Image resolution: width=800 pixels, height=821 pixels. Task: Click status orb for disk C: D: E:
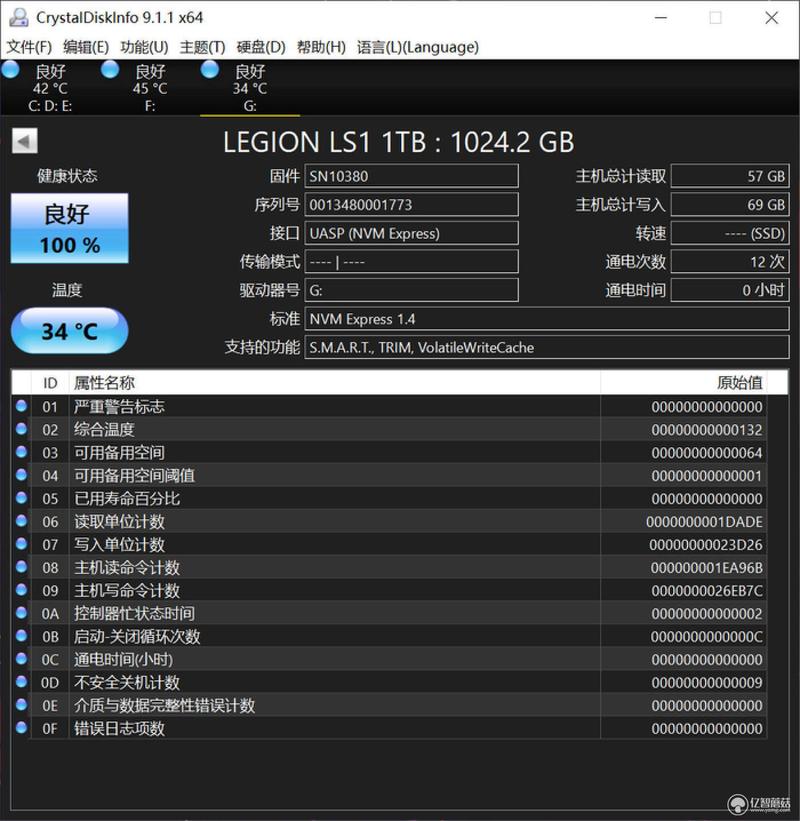(x=10, y=70)
